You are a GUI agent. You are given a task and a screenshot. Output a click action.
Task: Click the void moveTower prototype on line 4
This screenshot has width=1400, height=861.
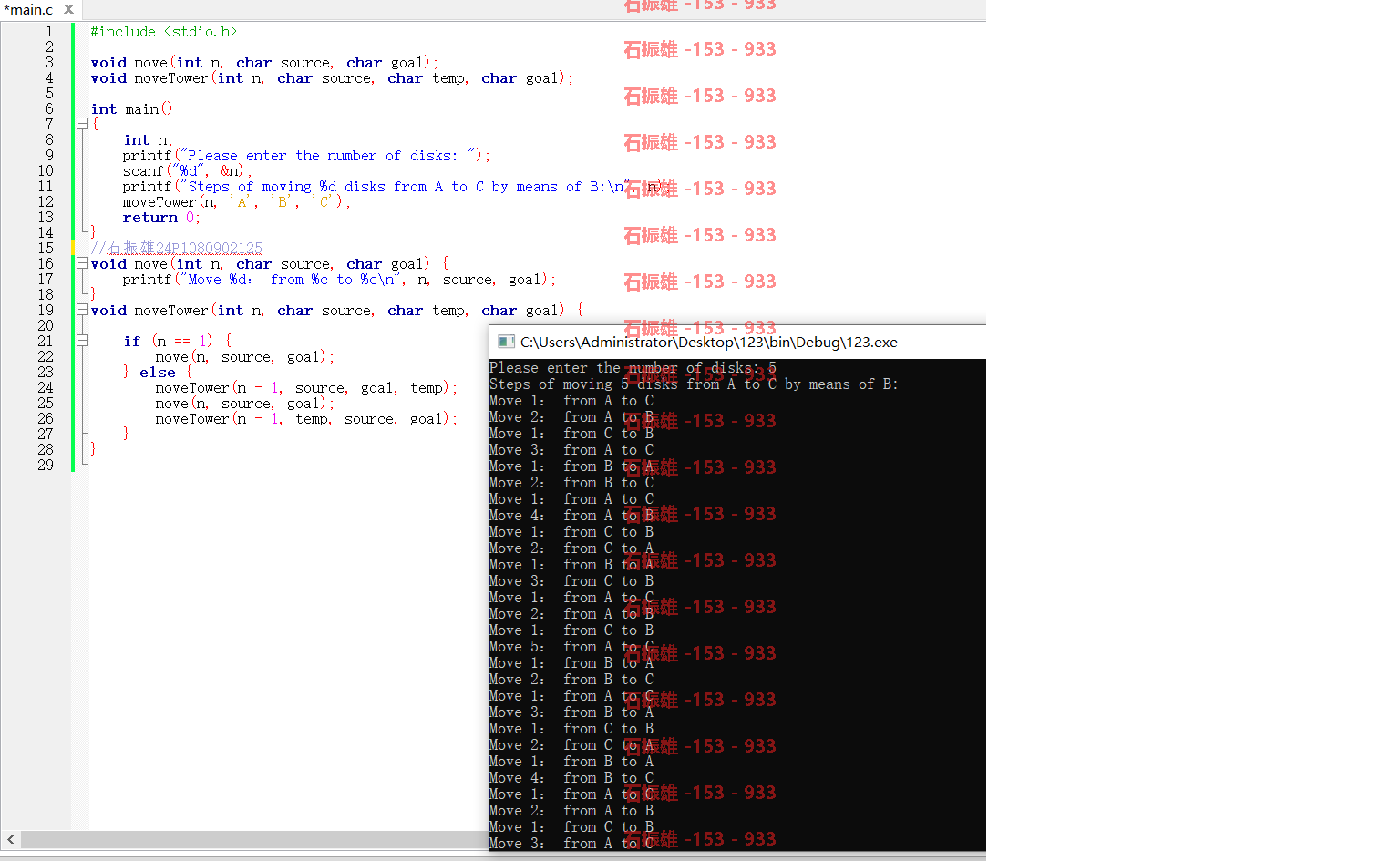pos(332,77)
